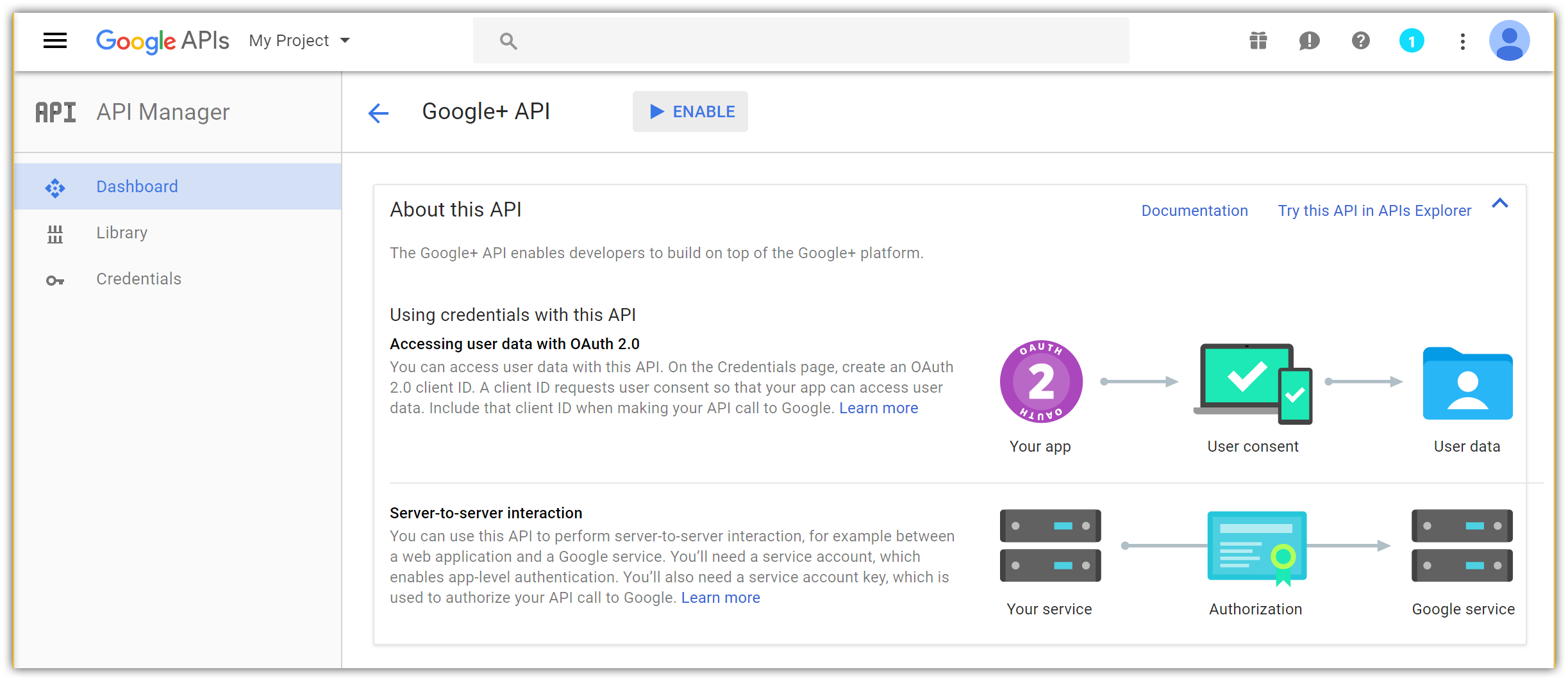Click the API Manager heading

163,112
